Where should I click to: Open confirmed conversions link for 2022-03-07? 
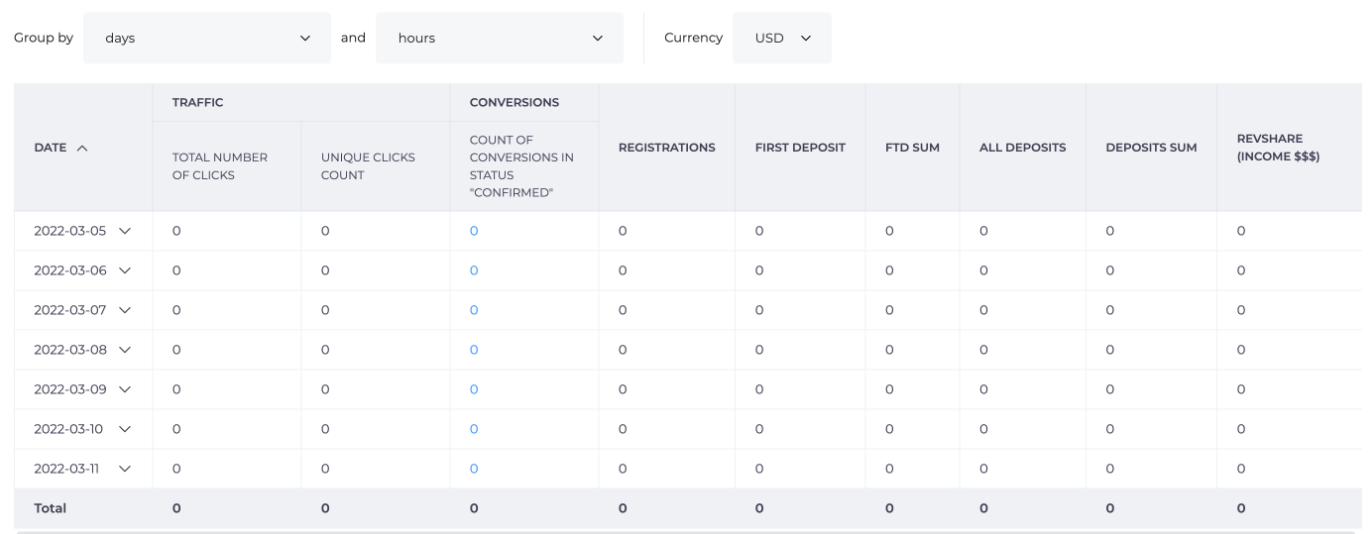point(474,310)
